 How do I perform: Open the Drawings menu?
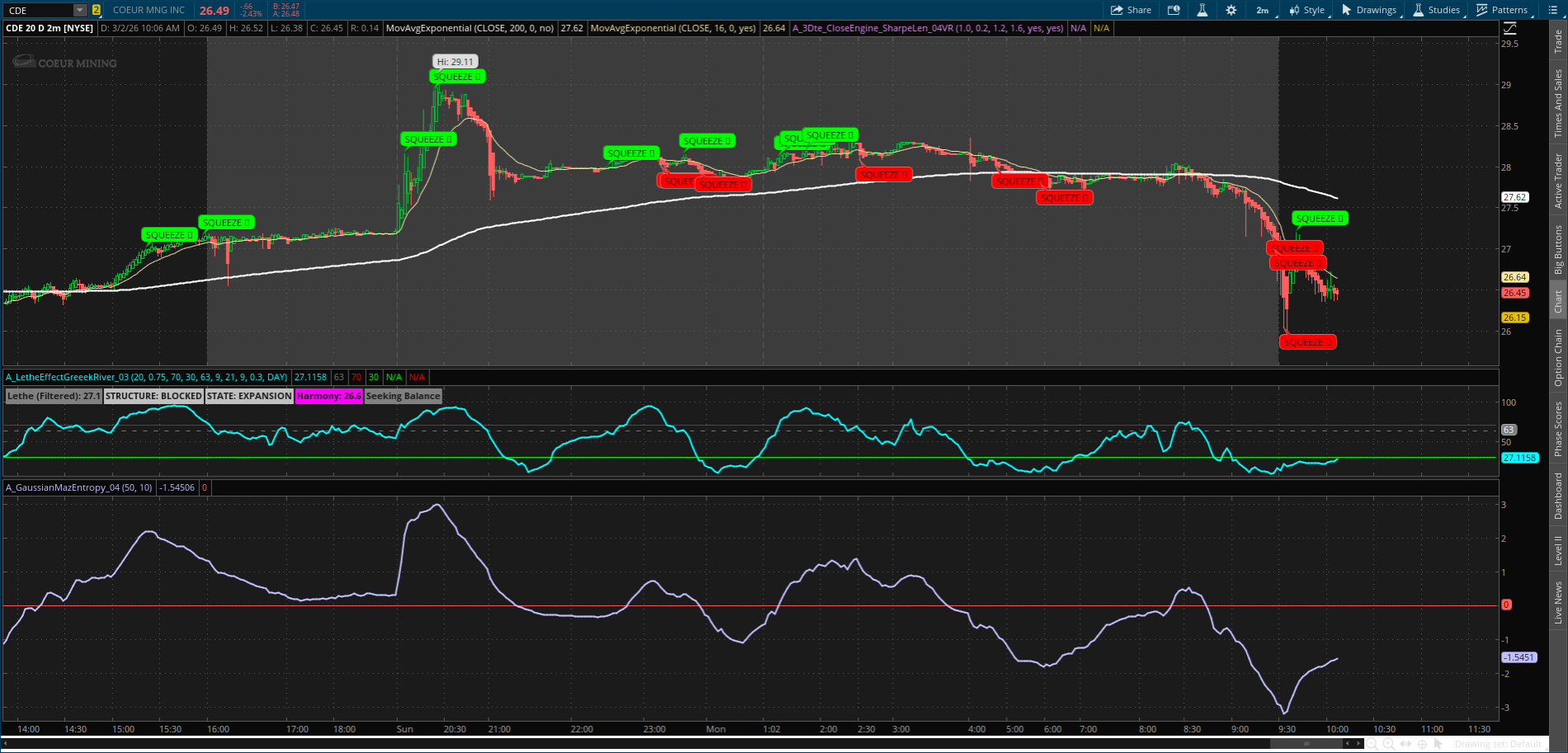coord(1369,10)
